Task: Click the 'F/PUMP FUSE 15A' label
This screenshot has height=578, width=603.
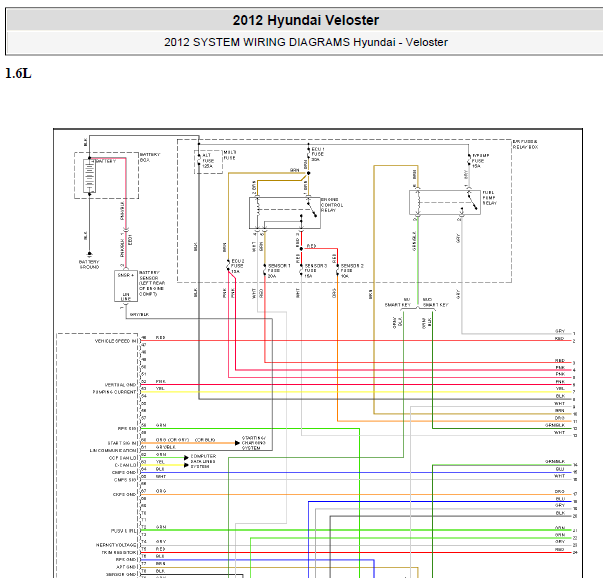Action: click(480, 161)
